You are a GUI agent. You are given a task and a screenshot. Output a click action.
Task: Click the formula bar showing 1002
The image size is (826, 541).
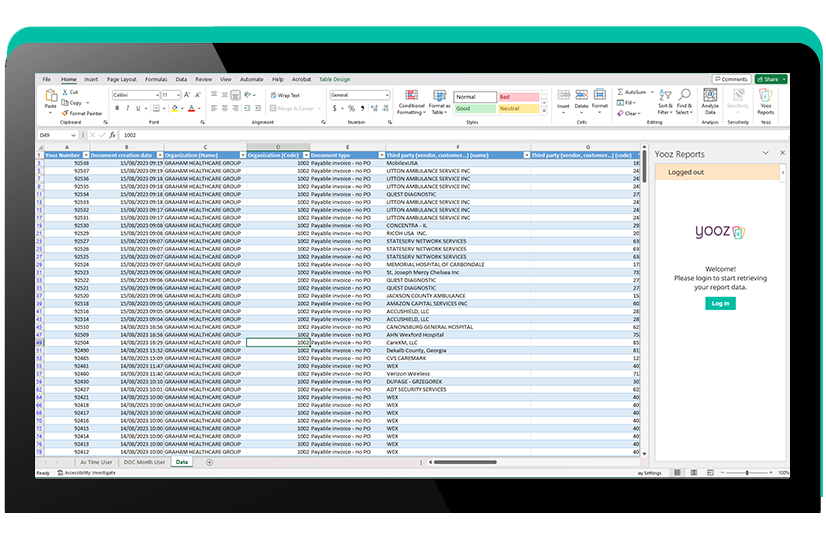click(x=453, y=135)
